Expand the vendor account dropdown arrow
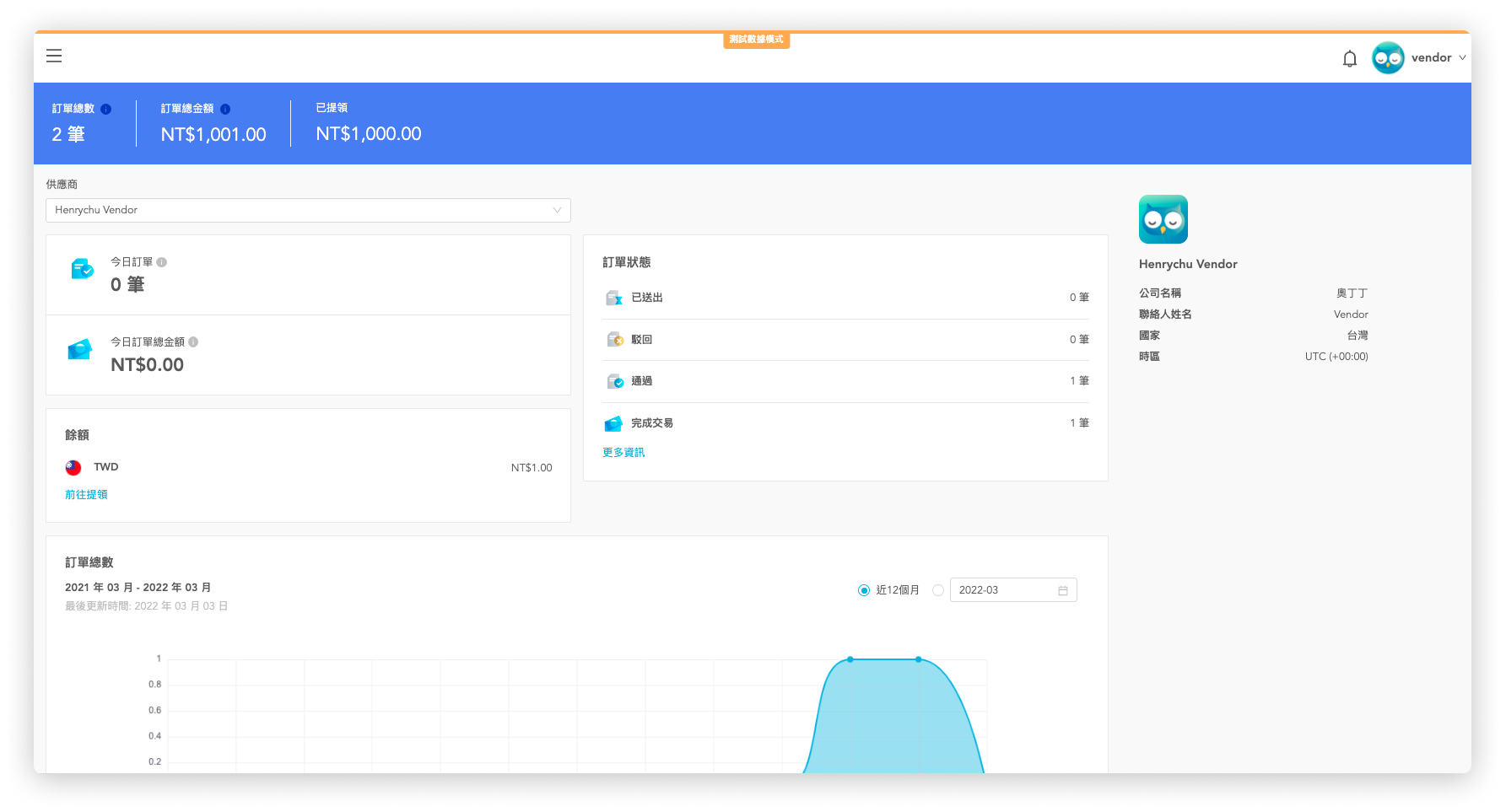 (1462, 57)
